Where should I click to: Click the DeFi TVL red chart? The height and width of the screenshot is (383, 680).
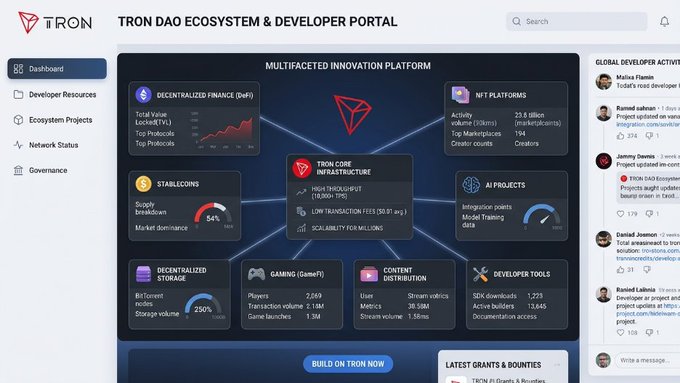point(226,131)
